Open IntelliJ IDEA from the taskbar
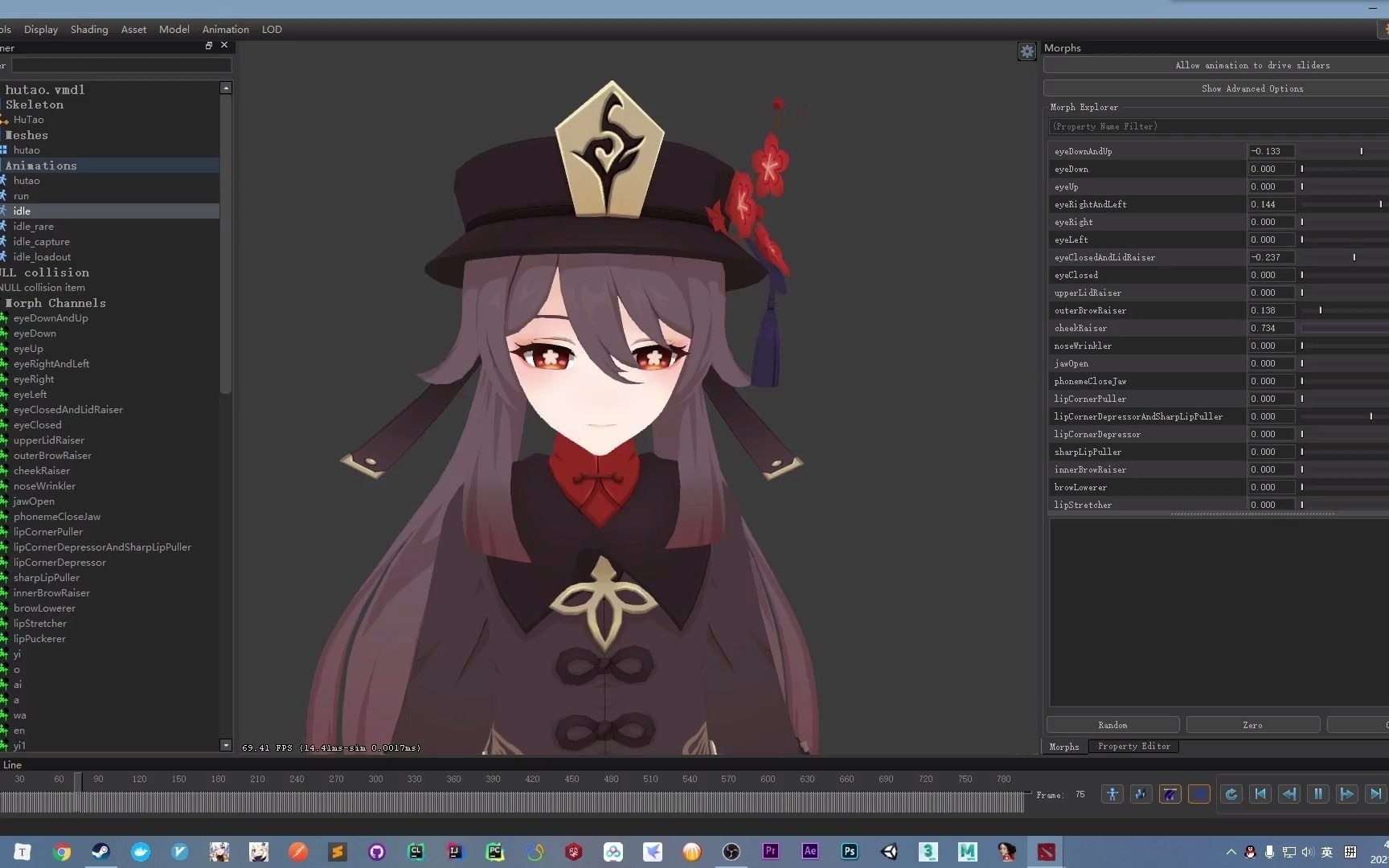Screen dimensions: 1389x868 coord(456,852)
